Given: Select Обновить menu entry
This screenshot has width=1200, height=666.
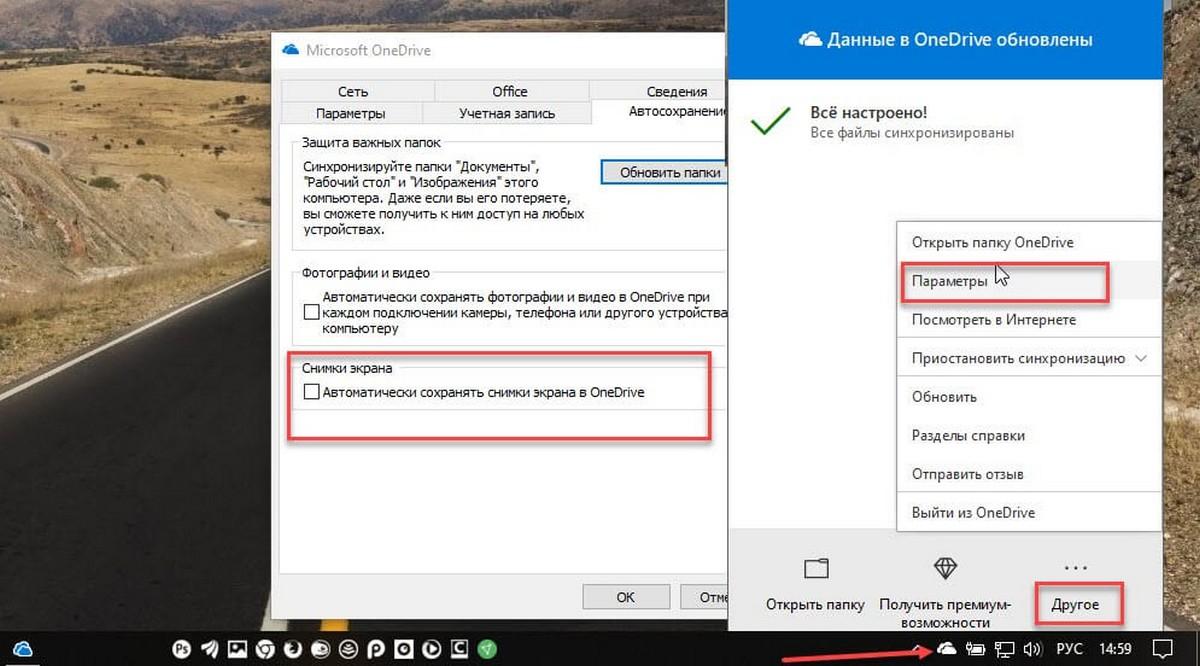Looking at the screenshot, I should click(1029, 396).
